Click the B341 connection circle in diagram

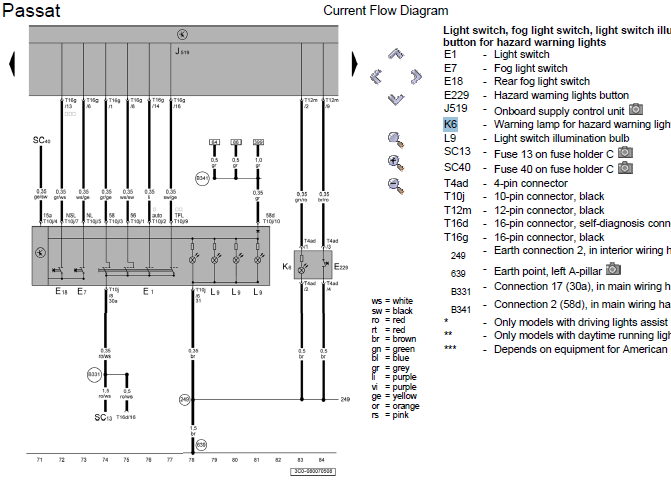tap(202, 178)
